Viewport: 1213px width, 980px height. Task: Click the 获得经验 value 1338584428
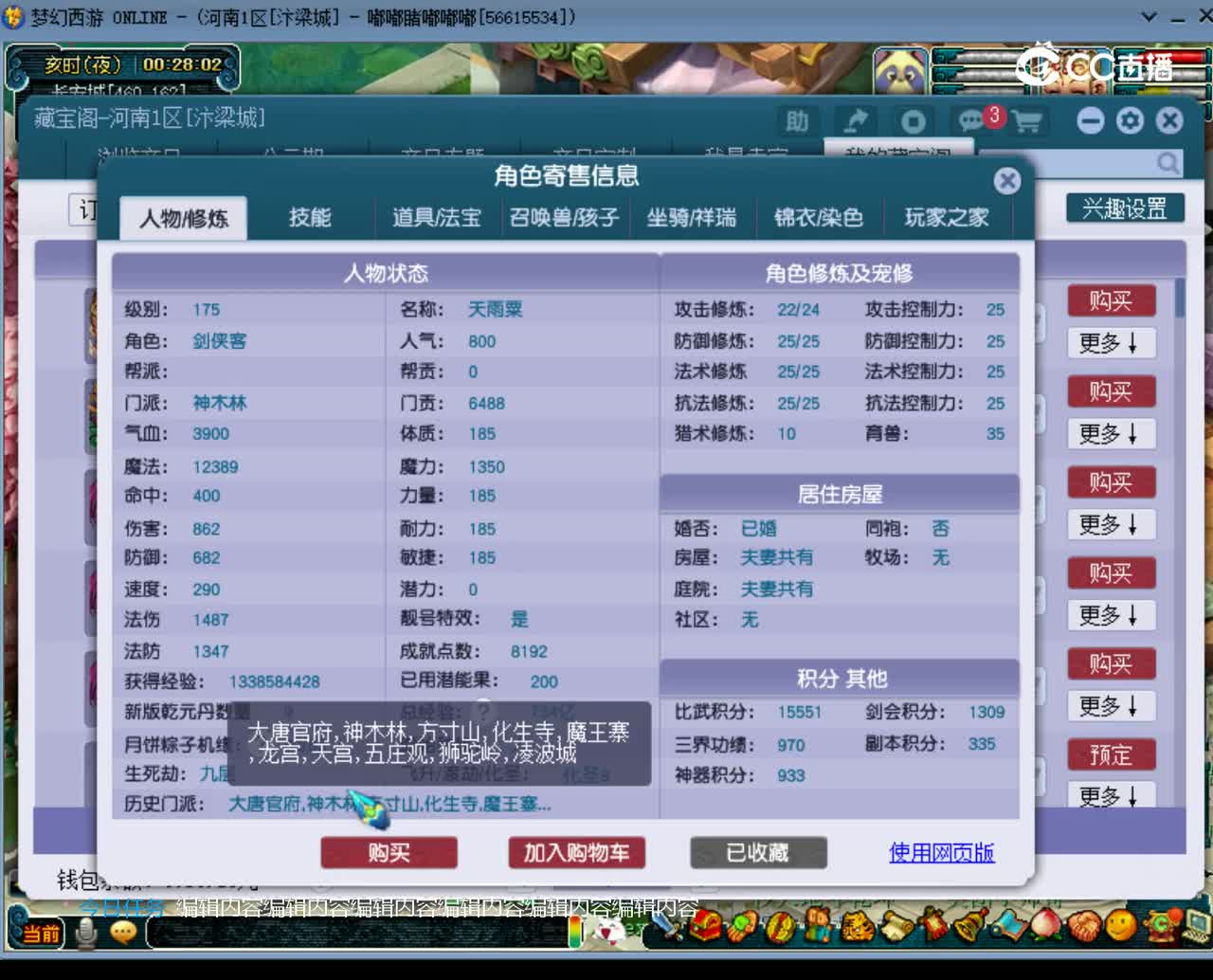pyautogui.click(x=274, y=681)
